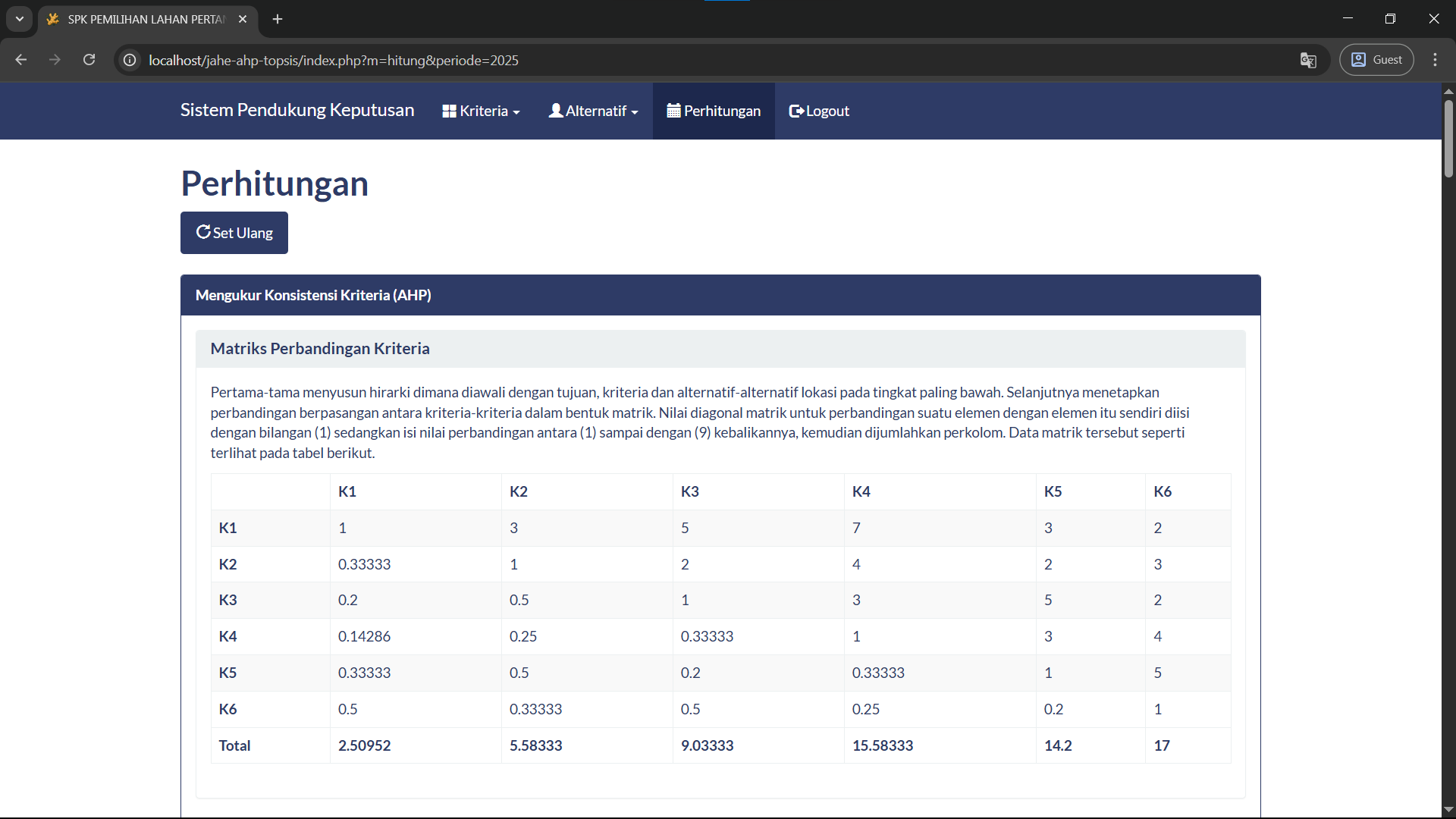This screenshot has height=819, width=1456.
Task: Click the Alternatif user icon
Action: point(556,111)
